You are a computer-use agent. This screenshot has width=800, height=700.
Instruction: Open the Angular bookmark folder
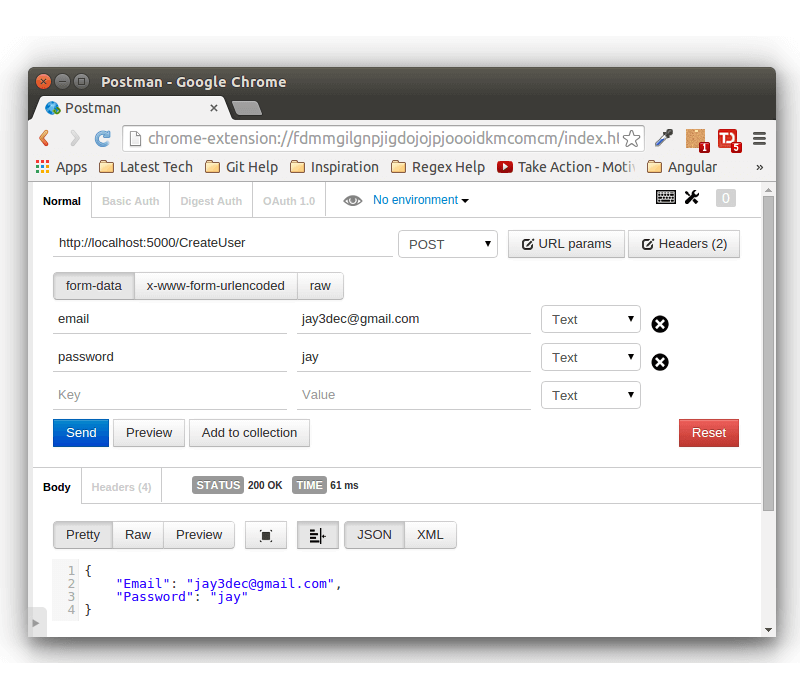point(682,167)
